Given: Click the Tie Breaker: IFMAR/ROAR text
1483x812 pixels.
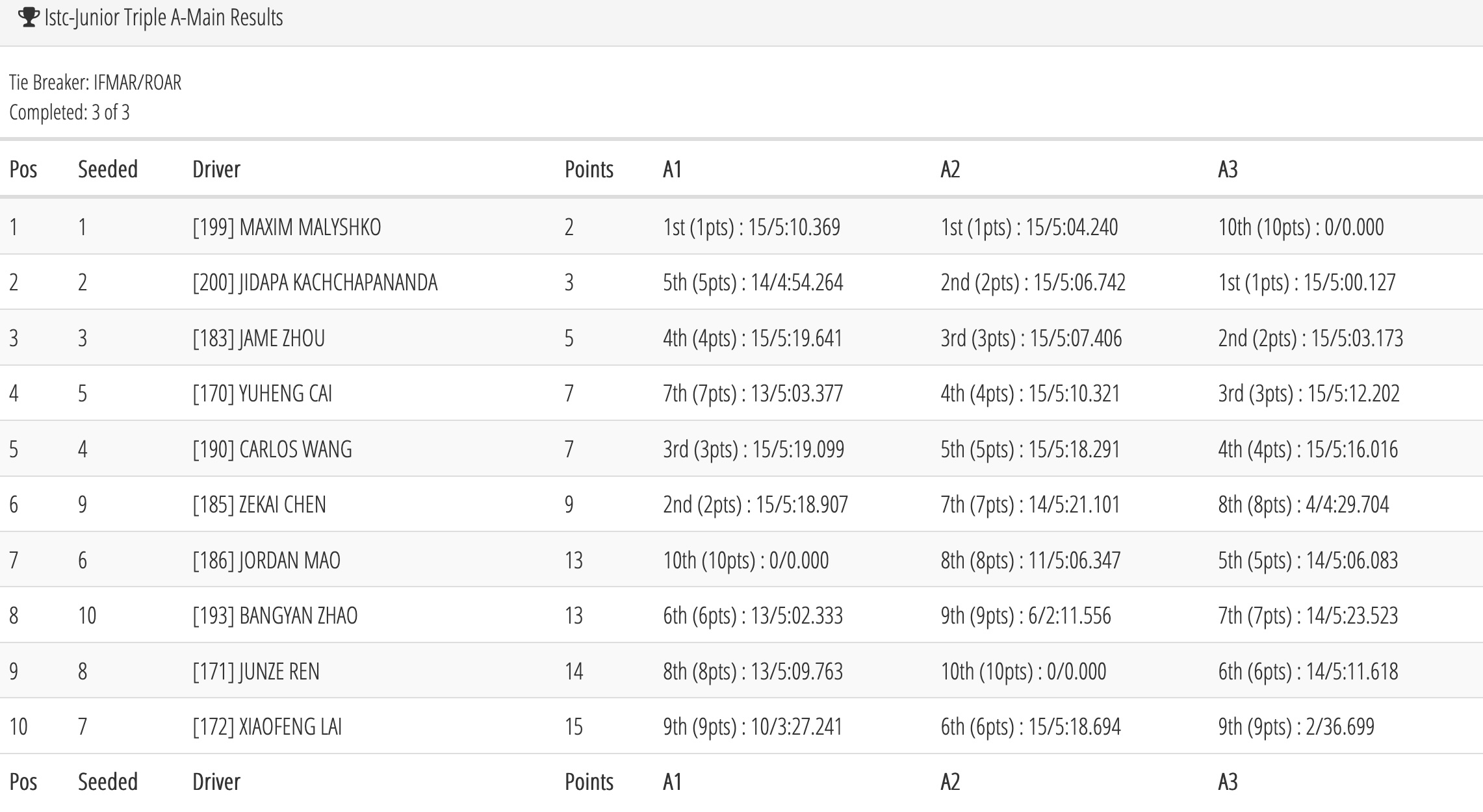Looking at the screenshot, I should 96,82.
